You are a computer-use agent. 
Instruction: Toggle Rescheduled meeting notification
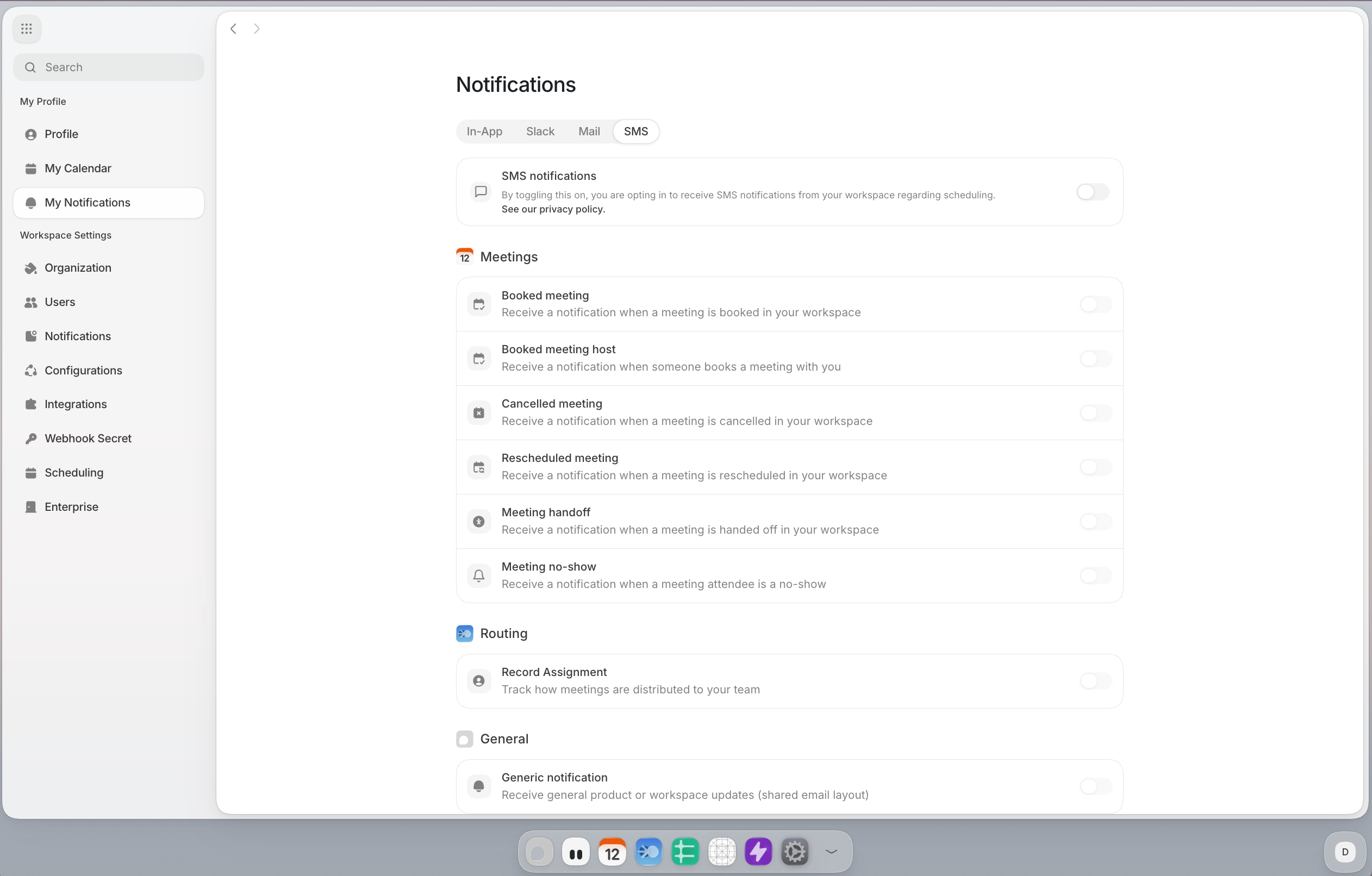(1096, 467)
